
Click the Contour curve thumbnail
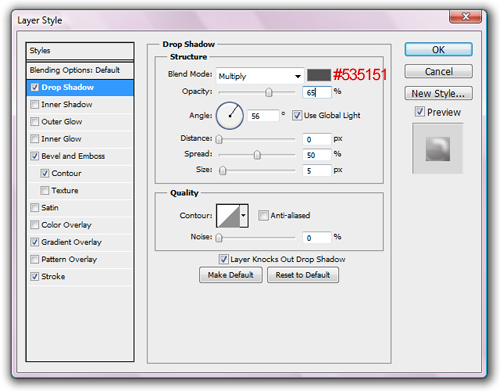(x=228, y=216)
